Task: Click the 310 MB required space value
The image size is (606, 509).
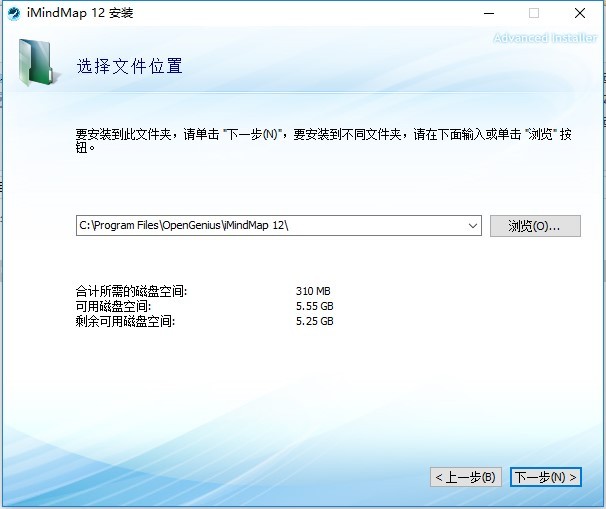Action: tap(314, 292)
